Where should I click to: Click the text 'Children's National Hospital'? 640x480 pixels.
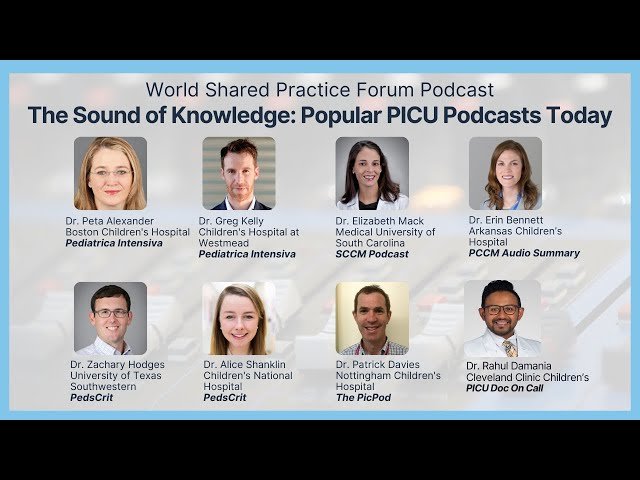(x=248, y=381)
